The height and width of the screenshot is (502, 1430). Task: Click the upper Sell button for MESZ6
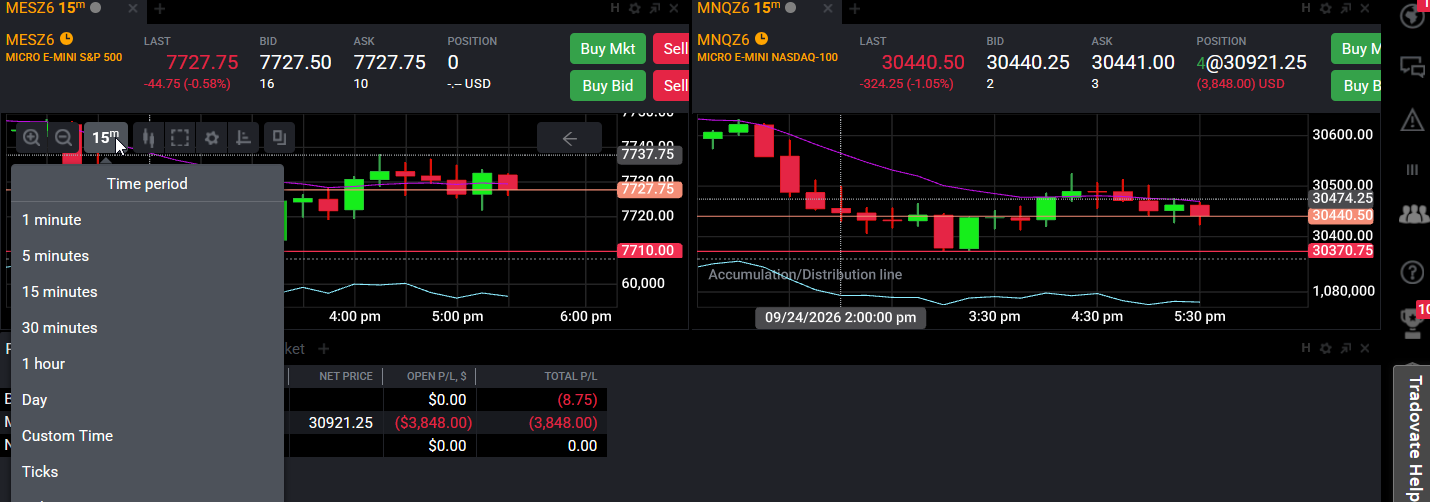pyautogui.click(x=670, y=49)
